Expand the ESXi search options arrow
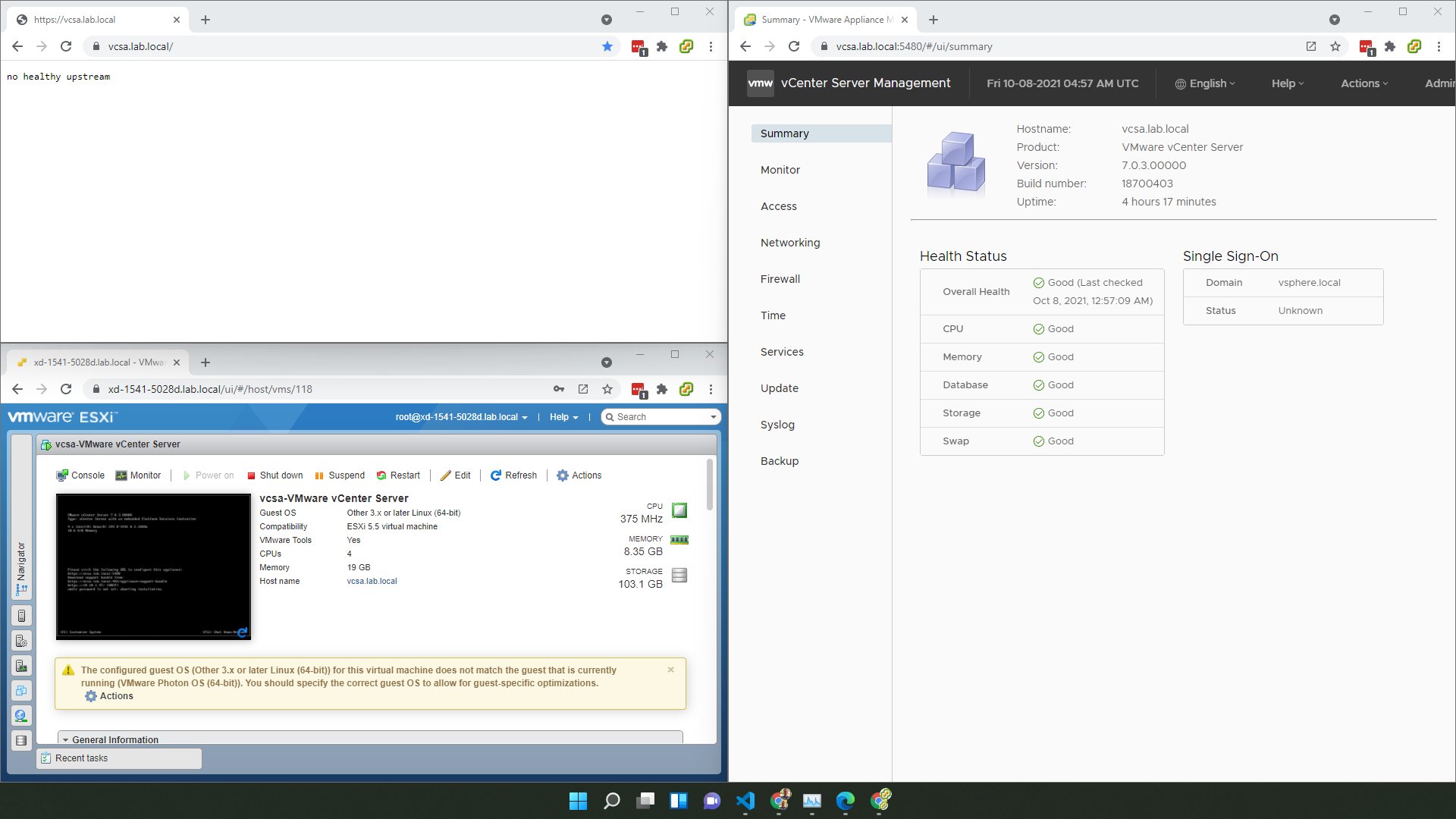Screen dimensions: 1456x819 (x=713, y=417)
